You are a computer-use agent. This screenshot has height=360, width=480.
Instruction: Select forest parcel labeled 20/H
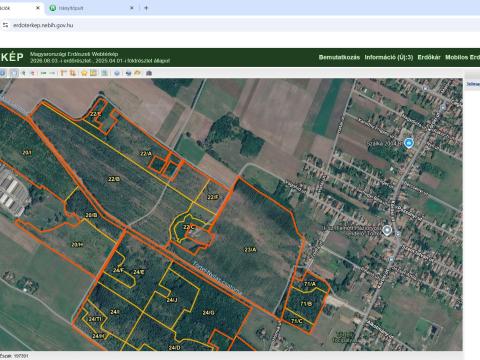click(77, 244)
